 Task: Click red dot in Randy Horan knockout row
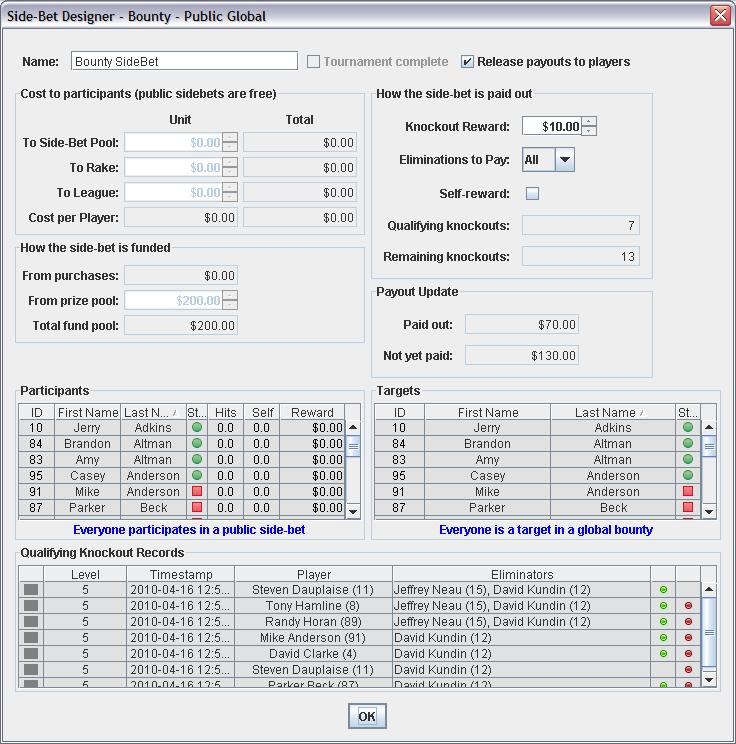[x=688, y=622]
